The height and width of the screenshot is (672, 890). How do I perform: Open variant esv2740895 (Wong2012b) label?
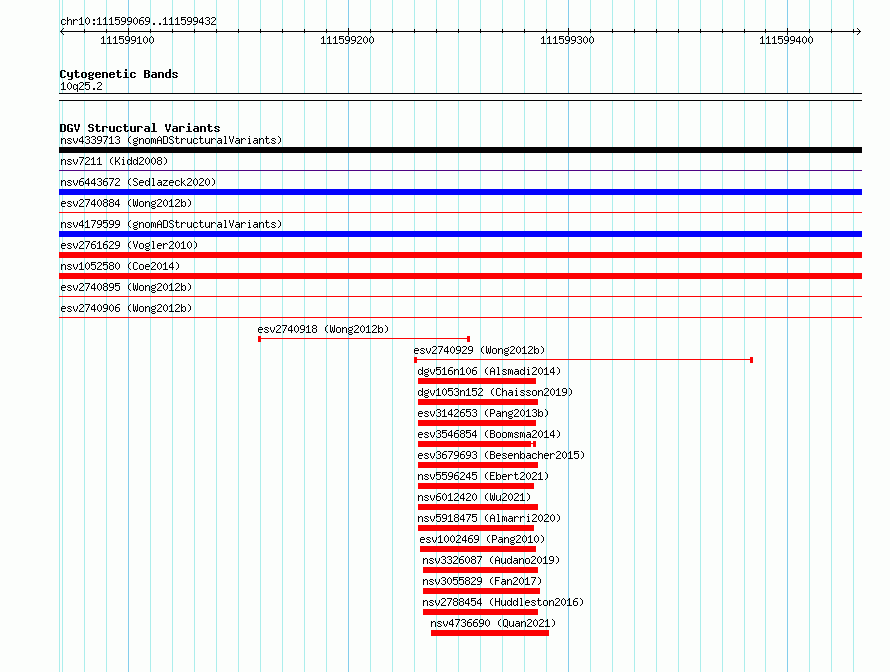click(126, 287)
